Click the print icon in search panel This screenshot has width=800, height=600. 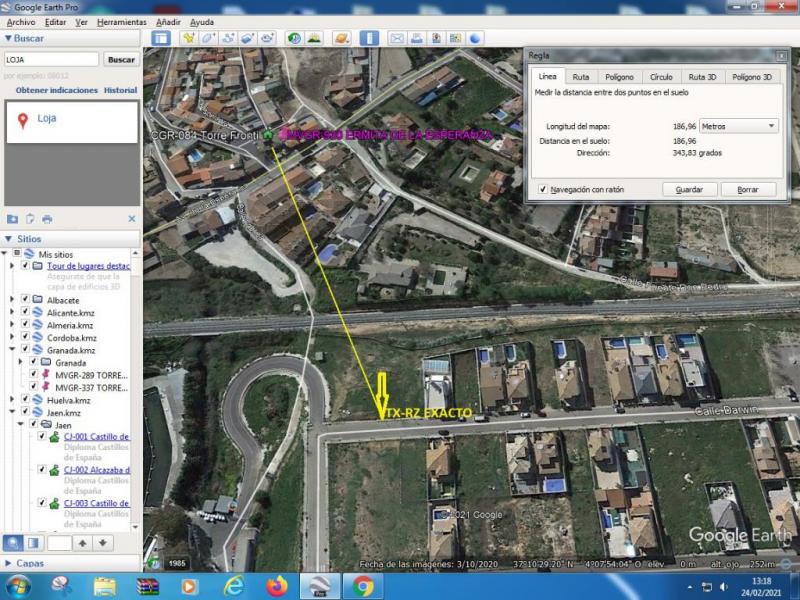tap(47, 219)
